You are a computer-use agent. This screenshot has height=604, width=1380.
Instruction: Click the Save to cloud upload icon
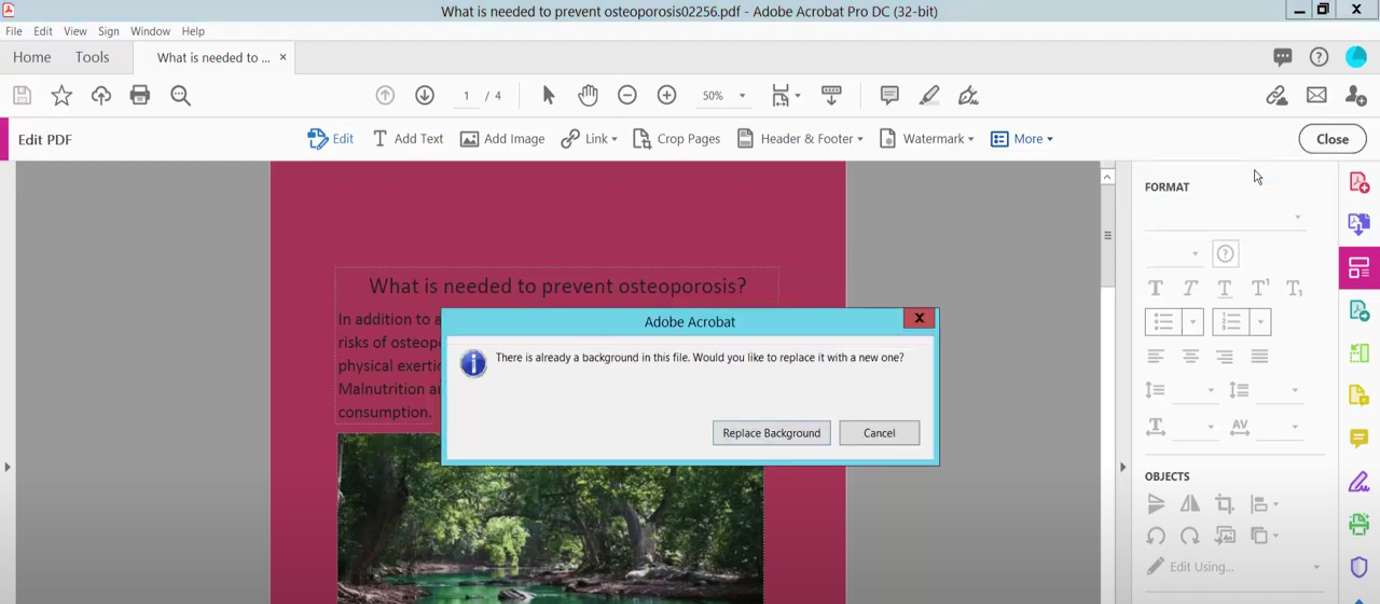[101, 95]
